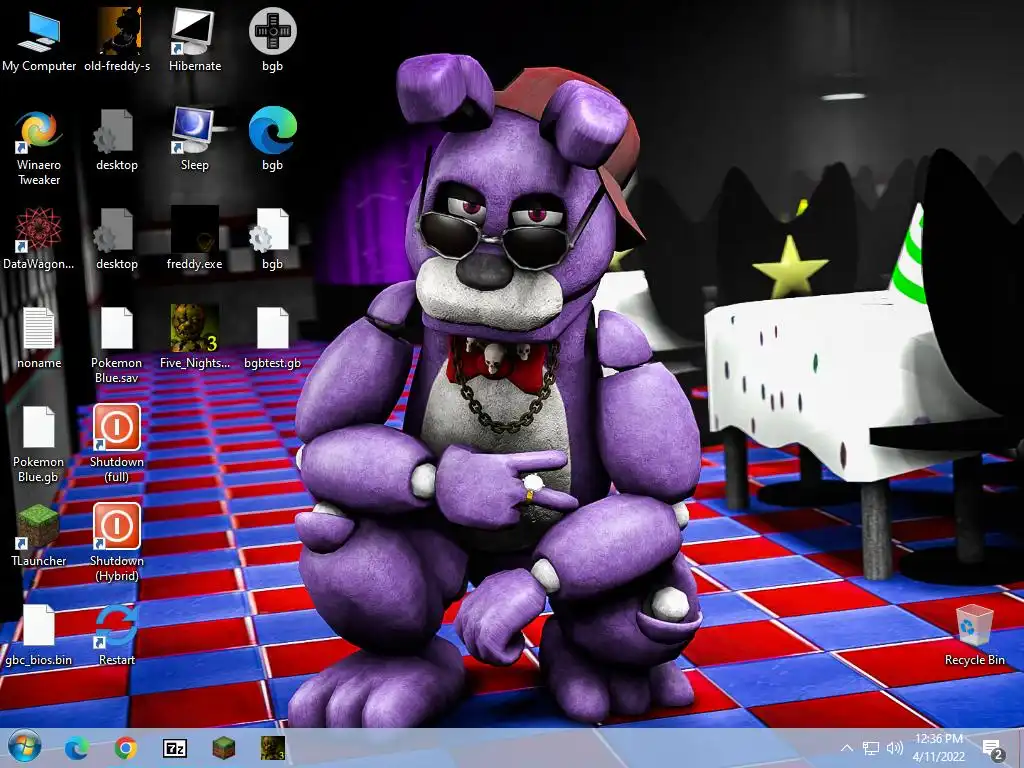This screenshot has height=768, width=1024.
Task: Select the desktop file beside the Sleep shortcut
Action: click(x=117, y=140)
